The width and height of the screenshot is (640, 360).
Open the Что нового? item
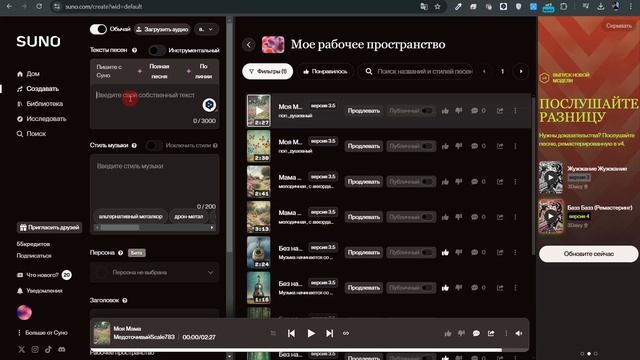point(44,275)
